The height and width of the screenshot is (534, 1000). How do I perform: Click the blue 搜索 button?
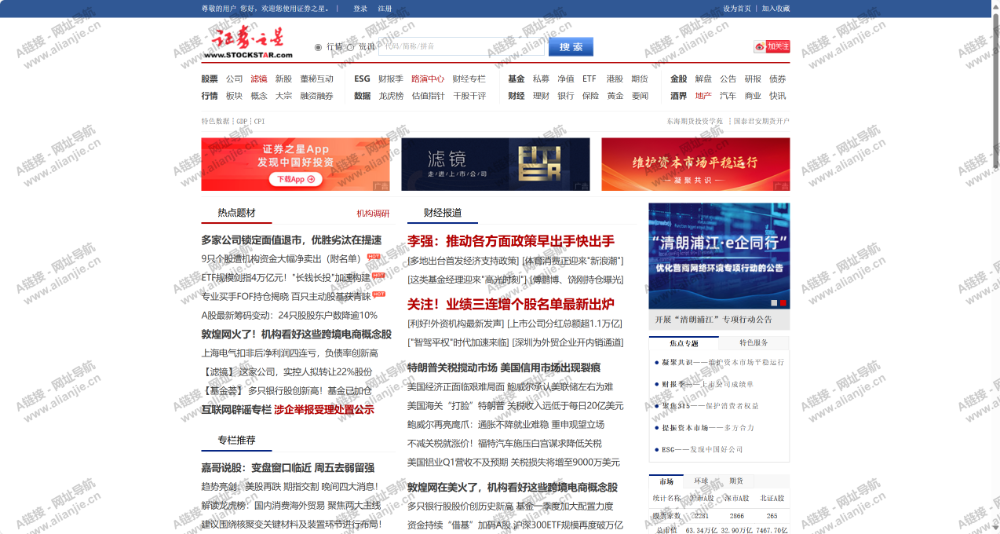[570, 47]
